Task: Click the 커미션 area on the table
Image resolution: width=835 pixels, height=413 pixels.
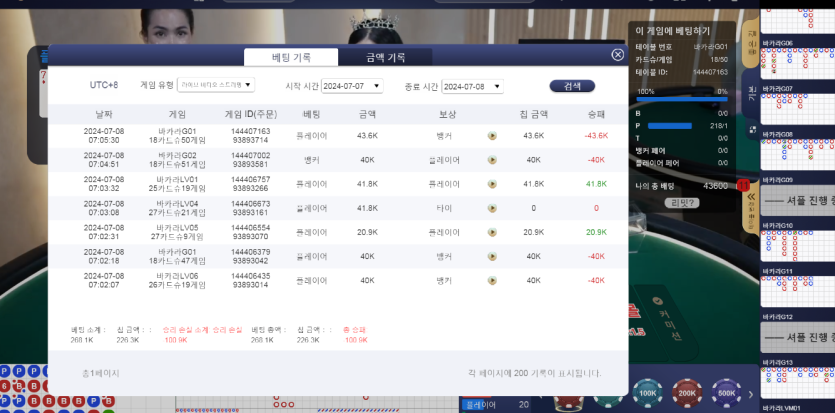Action: pyautogui.click(x=665, y=321)
